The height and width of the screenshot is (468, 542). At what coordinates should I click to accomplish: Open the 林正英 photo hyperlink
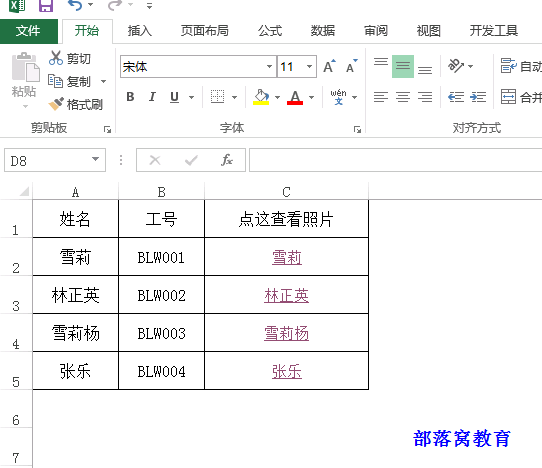[287, 296]
